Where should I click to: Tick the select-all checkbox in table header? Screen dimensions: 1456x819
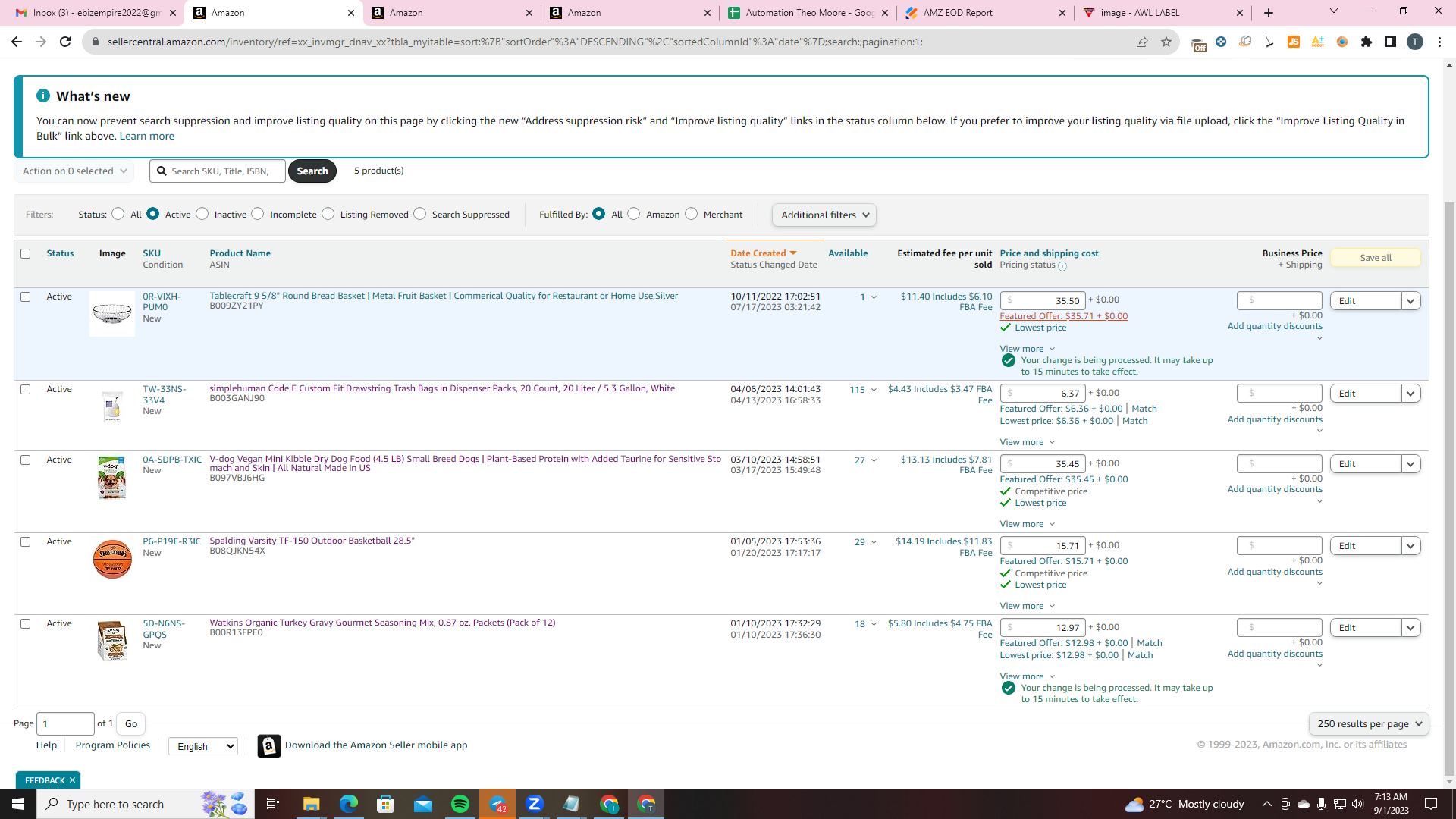click(x=26, y=254)
